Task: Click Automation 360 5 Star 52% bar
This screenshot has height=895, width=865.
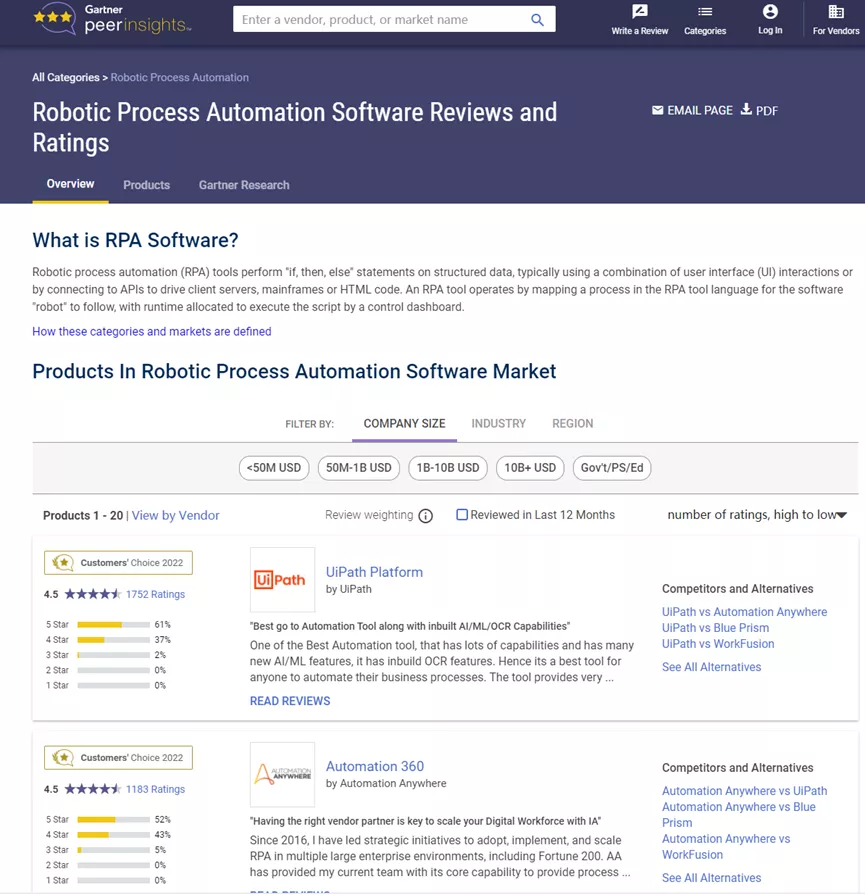Action: pos(114,820)
